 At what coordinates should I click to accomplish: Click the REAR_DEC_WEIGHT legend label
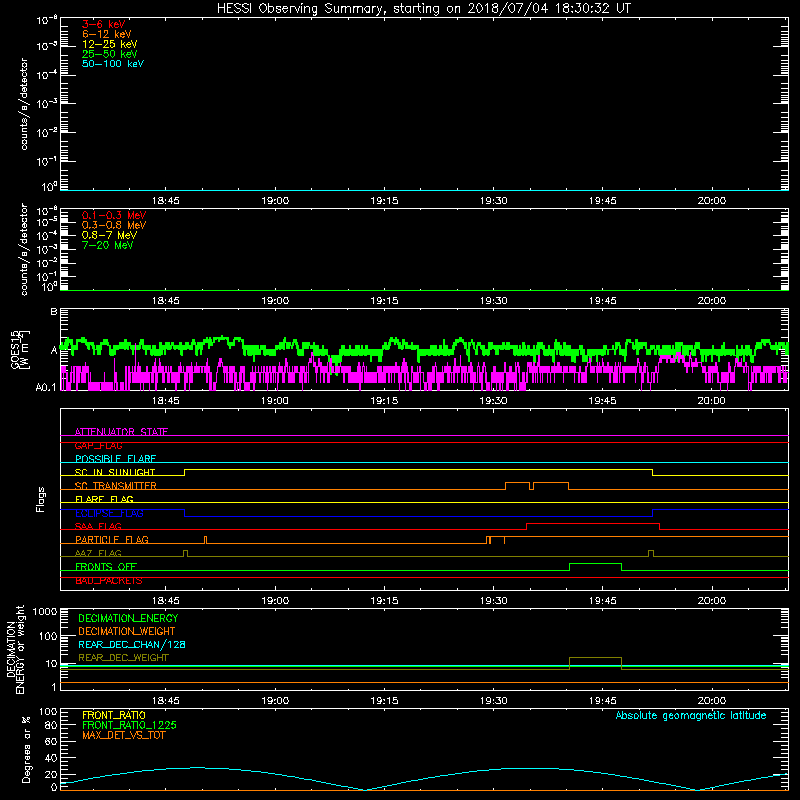tap(123, 658)
